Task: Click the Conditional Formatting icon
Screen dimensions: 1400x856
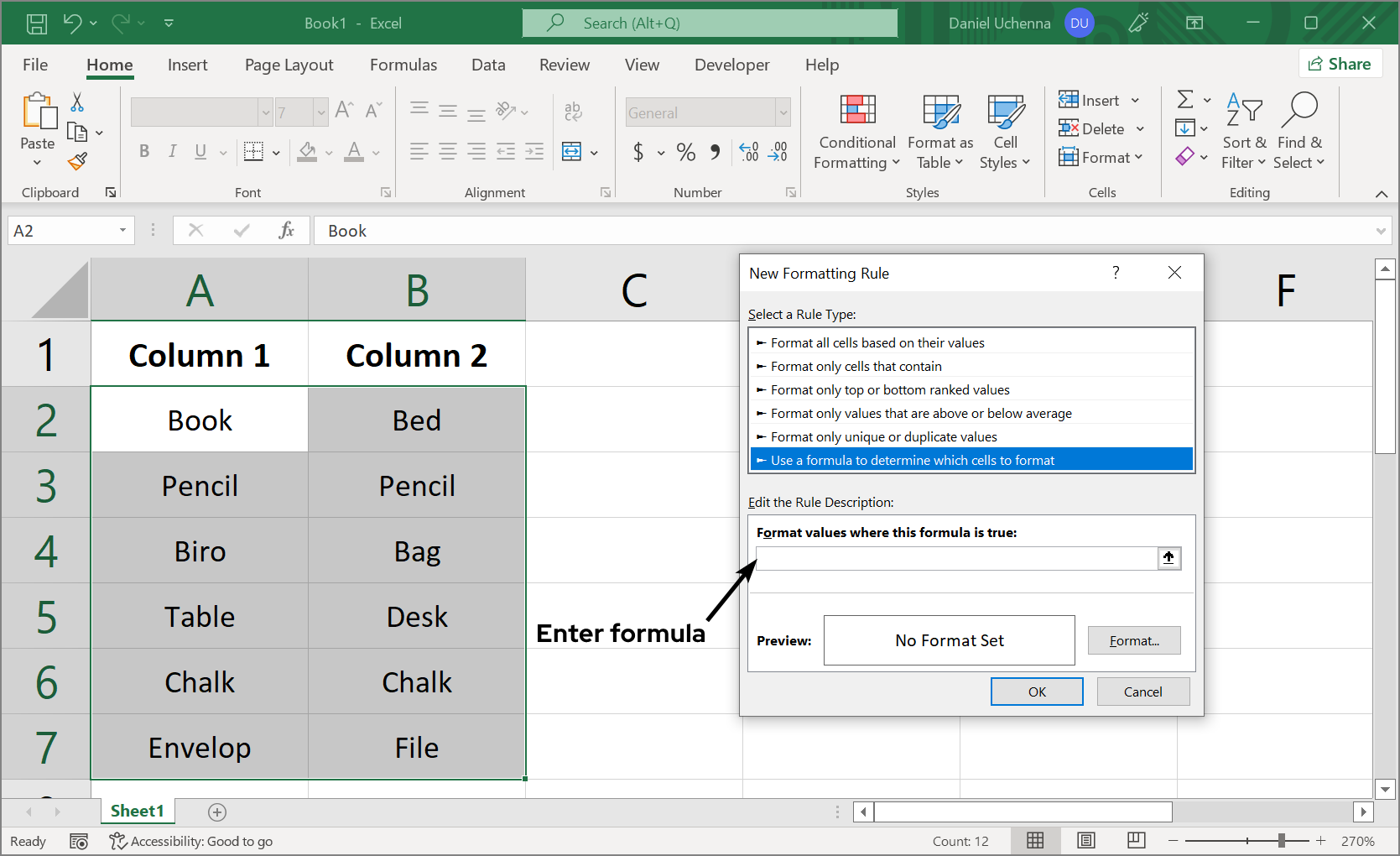Action: click(857, 111)
